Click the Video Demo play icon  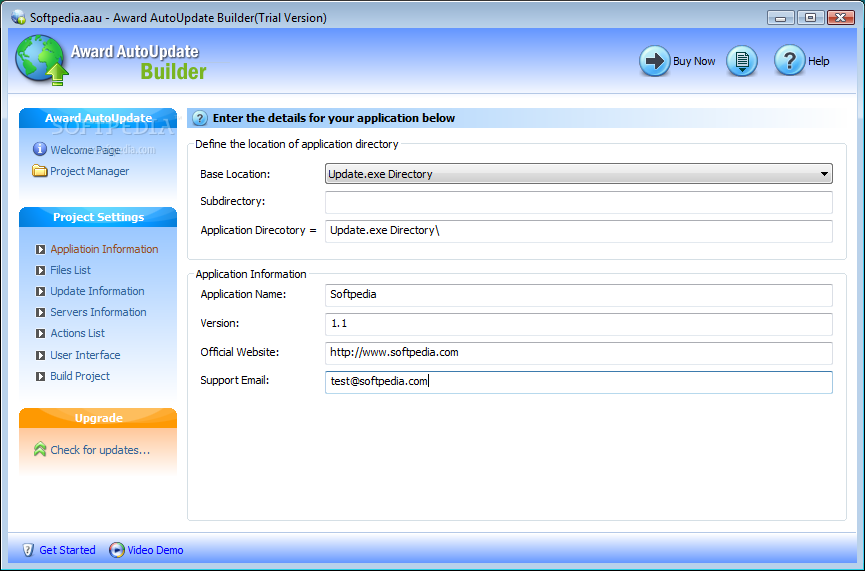click(116, 550)
